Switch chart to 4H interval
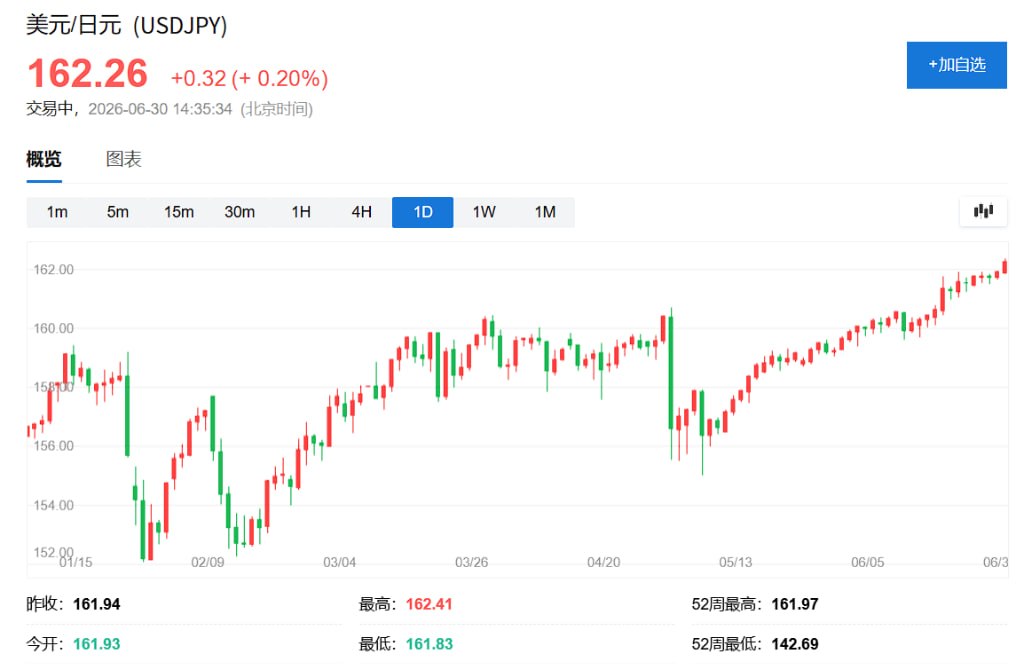 pos(362,212)
